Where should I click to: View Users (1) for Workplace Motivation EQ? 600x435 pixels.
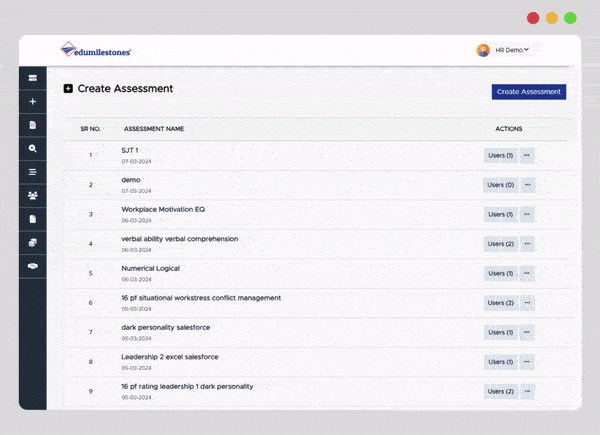(x=500, y=214)
